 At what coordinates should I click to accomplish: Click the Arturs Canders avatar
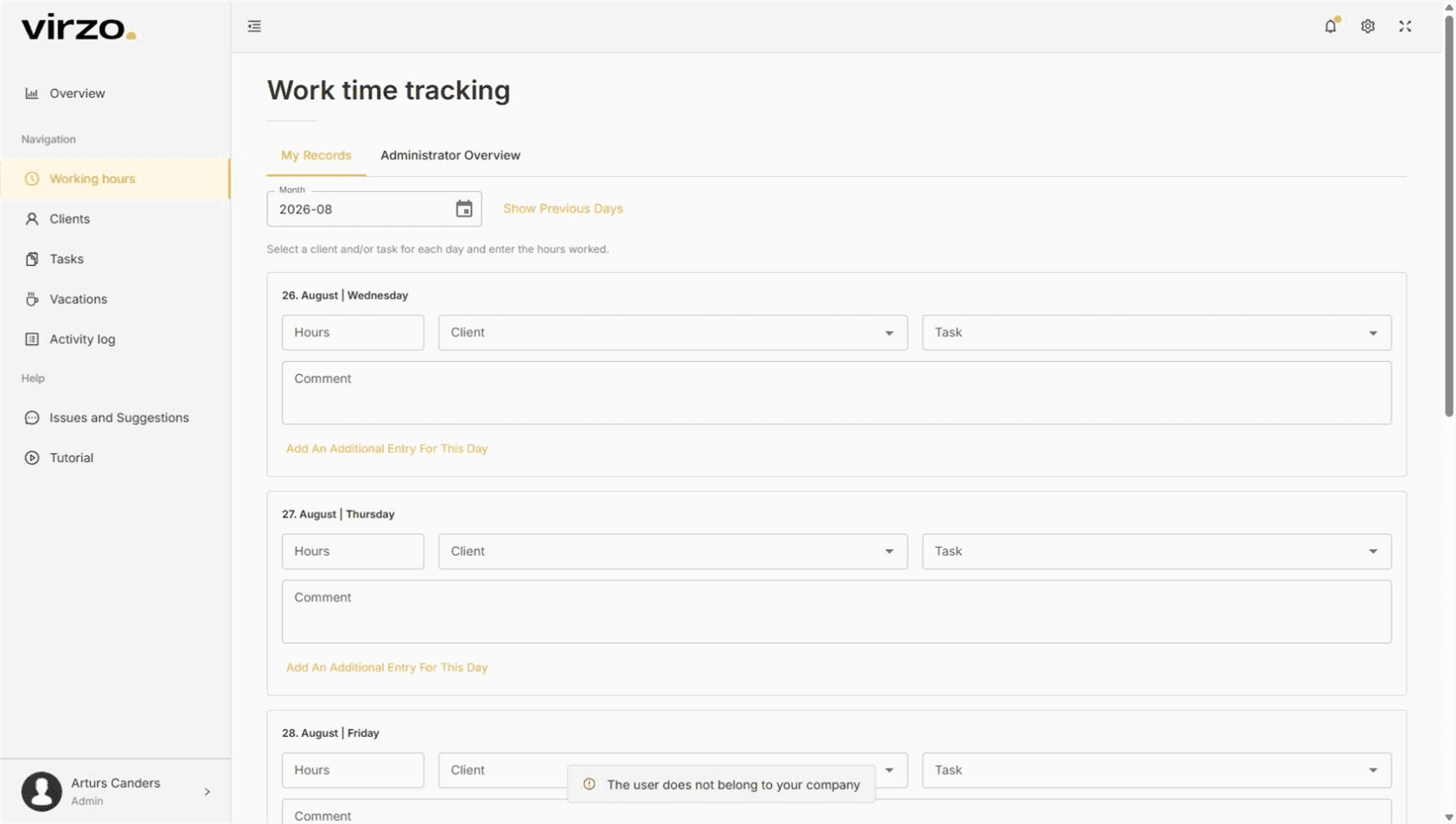(x=42, y=791)
